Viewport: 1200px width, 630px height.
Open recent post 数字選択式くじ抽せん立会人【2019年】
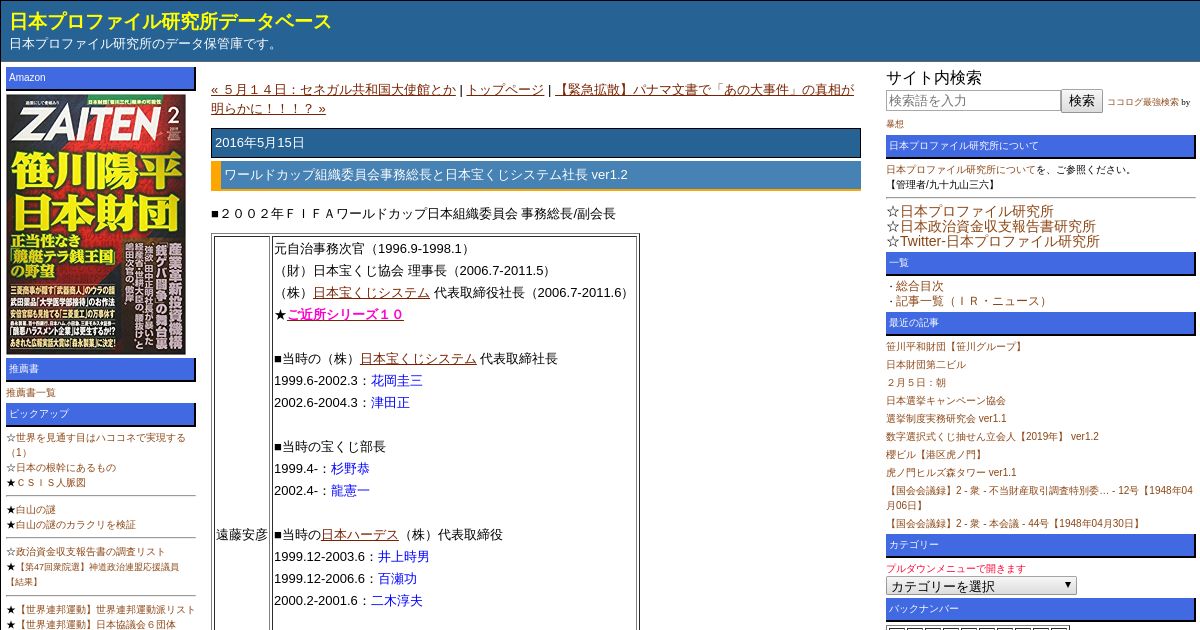click(x=992, y=437)
